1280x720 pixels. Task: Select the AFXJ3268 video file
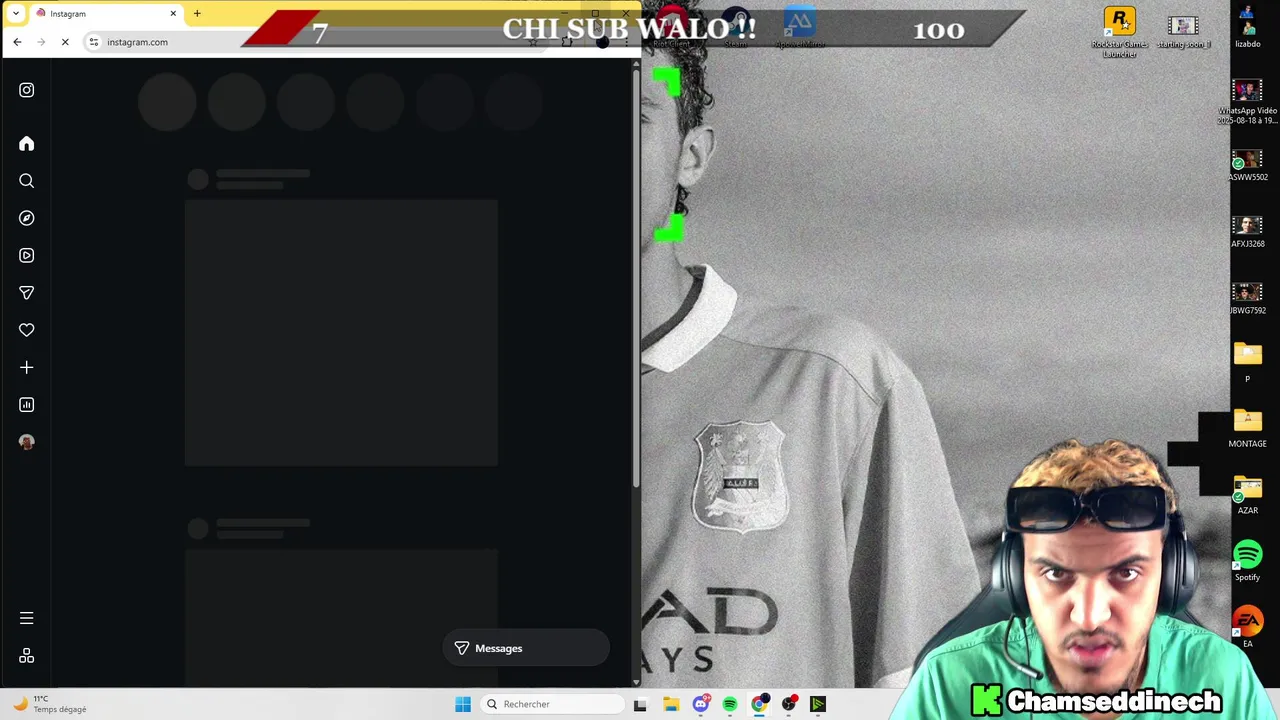tap(1247, 232)
